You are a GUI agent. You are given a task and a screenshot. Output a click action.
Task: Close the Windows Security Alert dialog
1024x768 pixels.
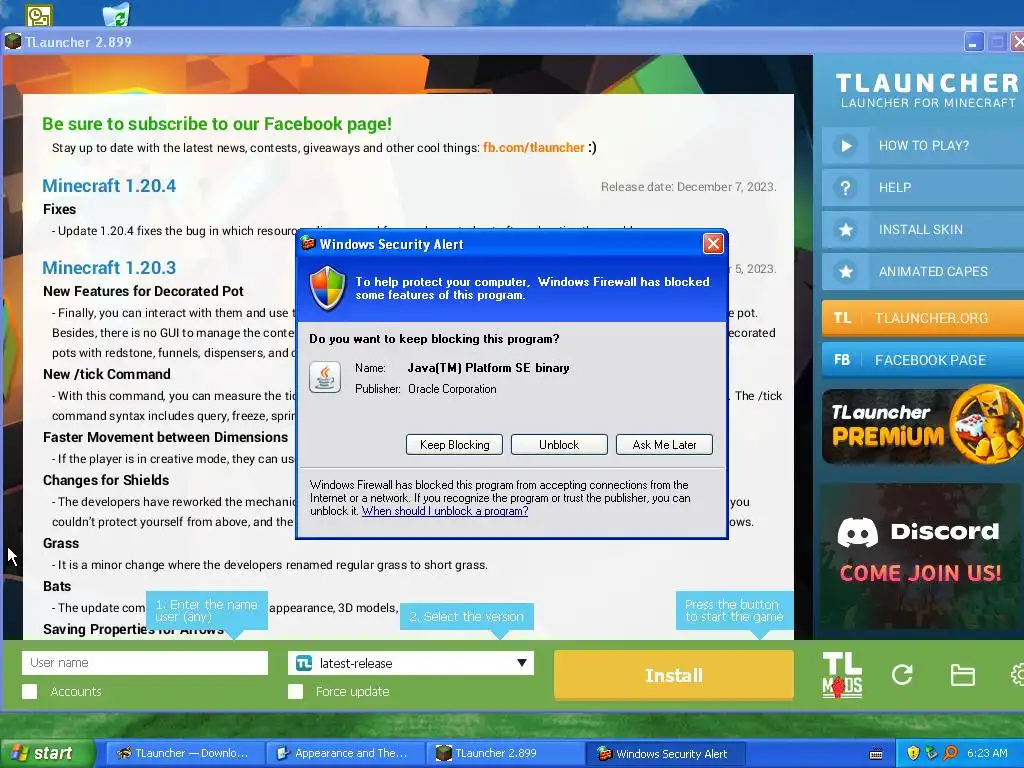click(x=712, y=244)
